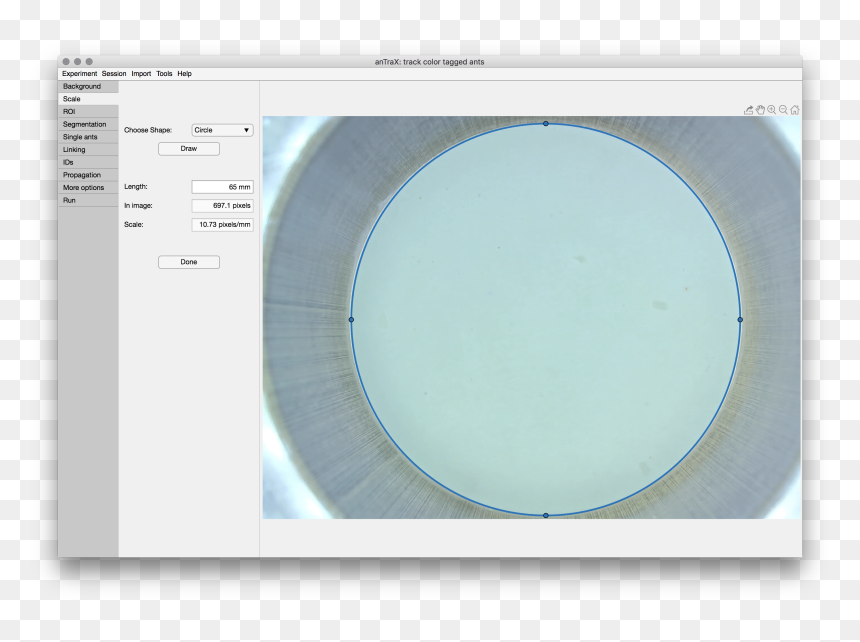Screen dimensions: 860x642
Task: Click the top handle of the circle
Action: click(x=546, y=123)
